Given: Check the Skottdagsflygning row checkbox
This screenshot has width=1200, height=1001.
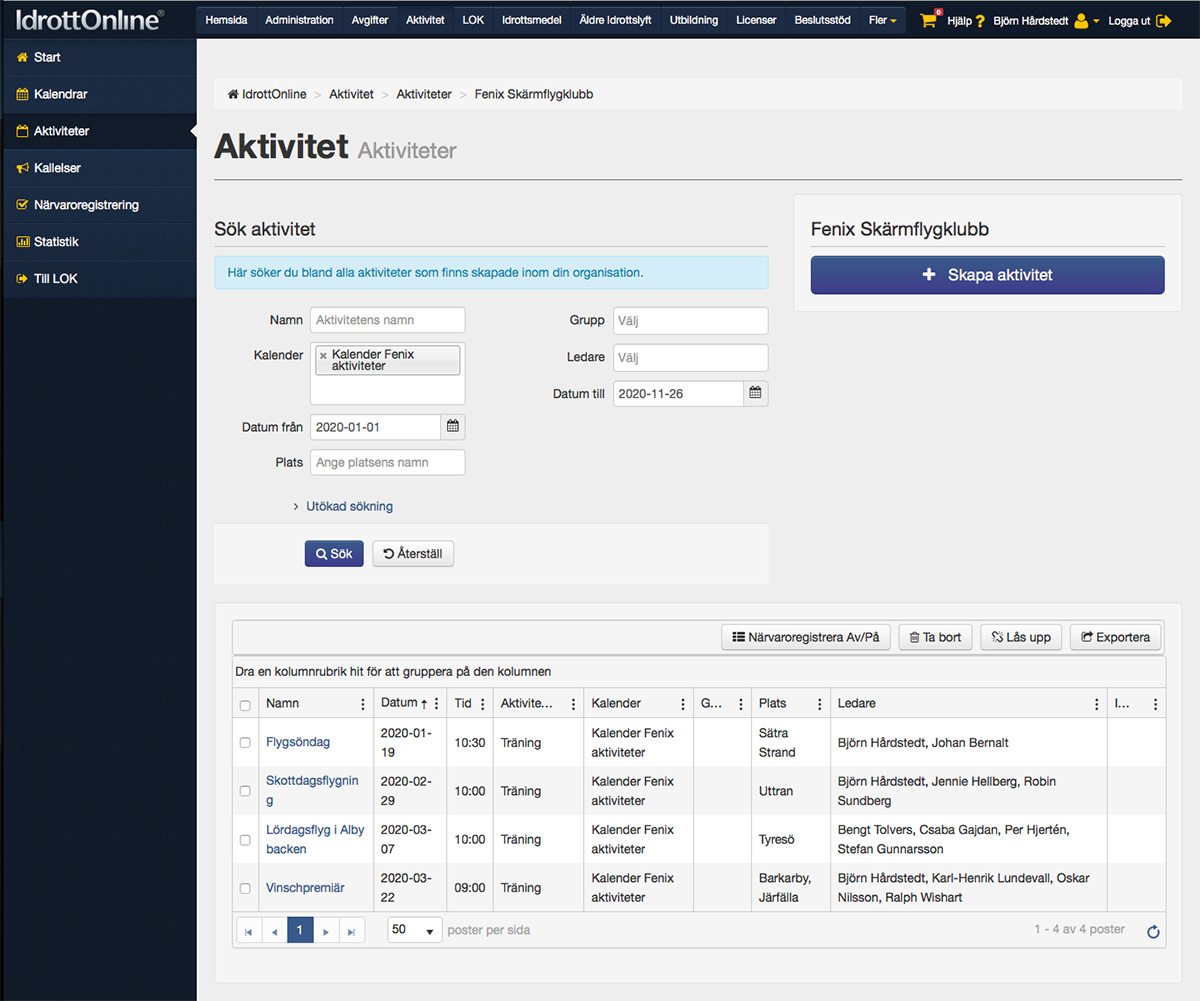Looking at the screenshot, I should [x=245, y=791].
